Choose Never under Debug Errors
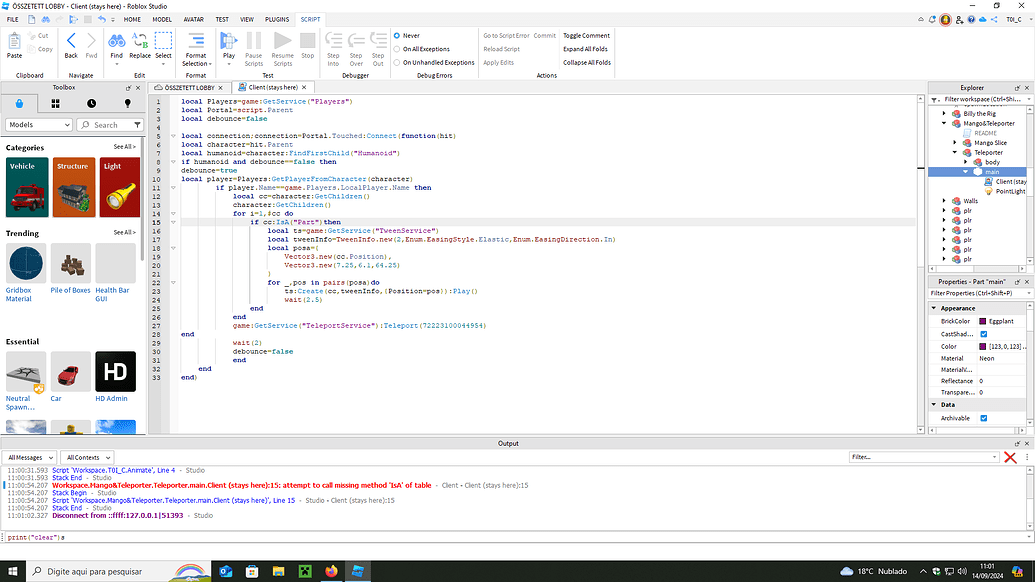The width and height of the screenshot is (1035, 582). pos(398,34)
